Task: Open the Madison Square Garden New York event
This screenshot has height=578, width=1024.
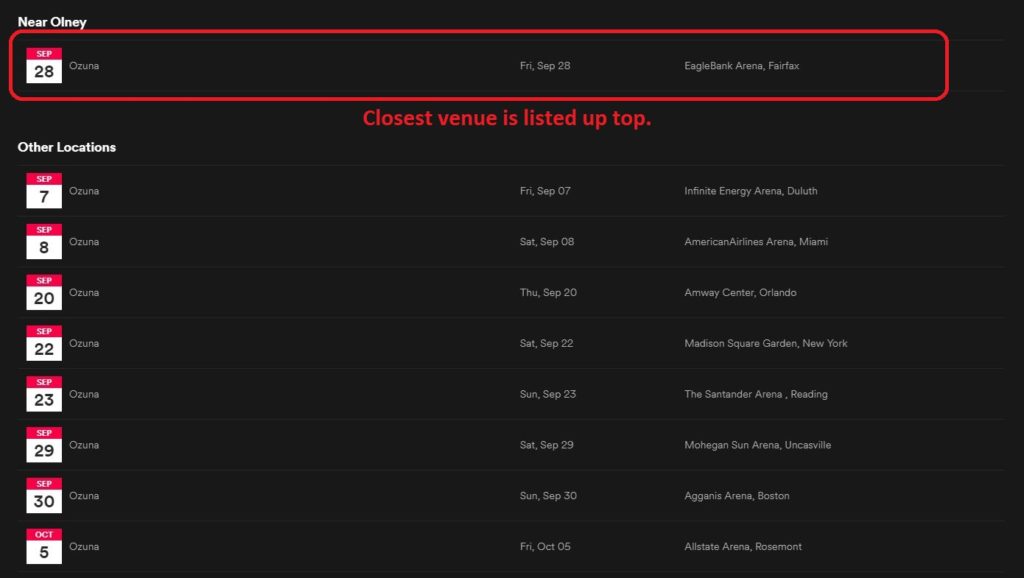Action: pos(766,343)
